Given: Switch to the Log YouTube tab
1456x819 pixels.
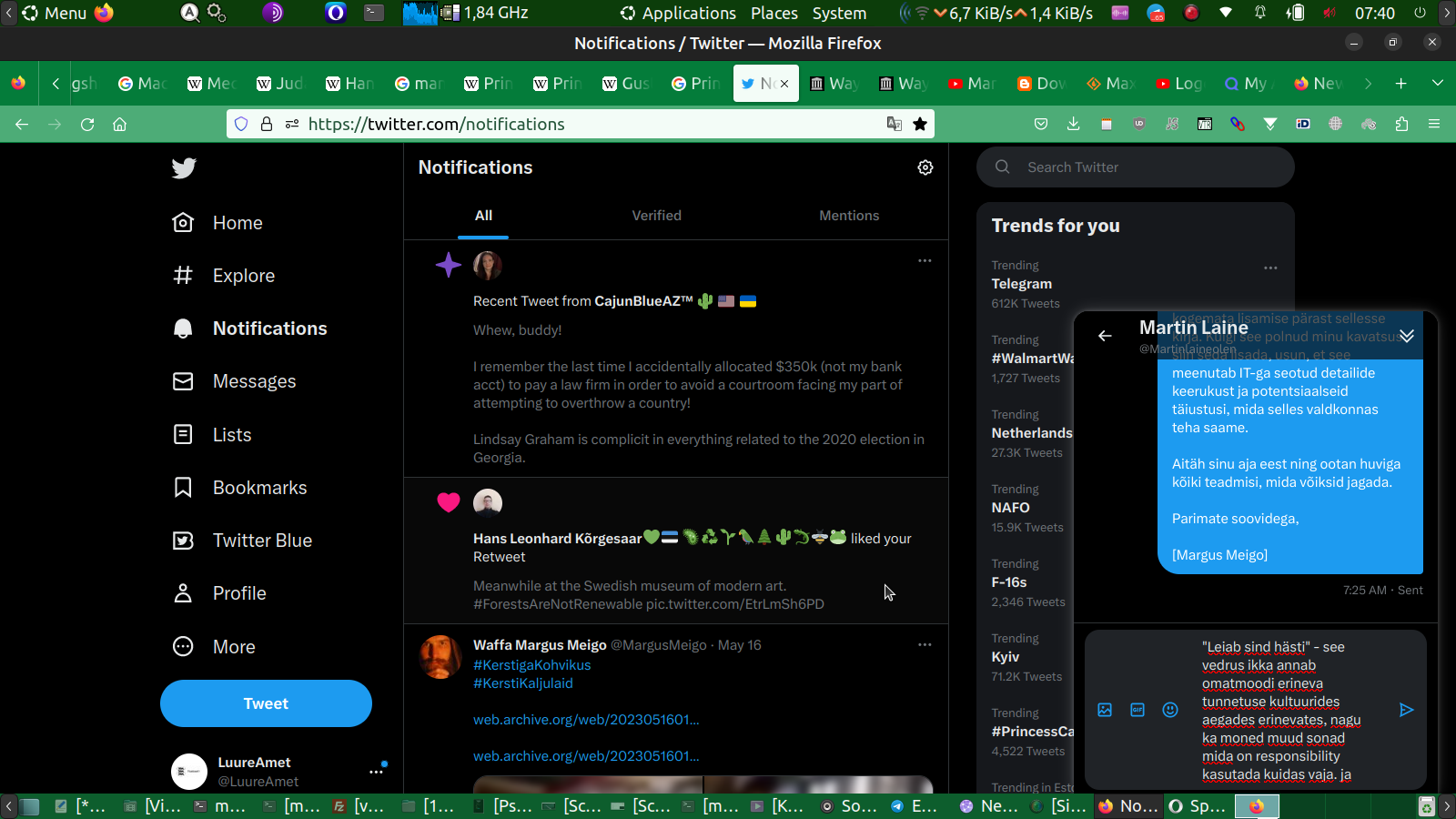Looking at the screenshot, I should click(1179, 84).
